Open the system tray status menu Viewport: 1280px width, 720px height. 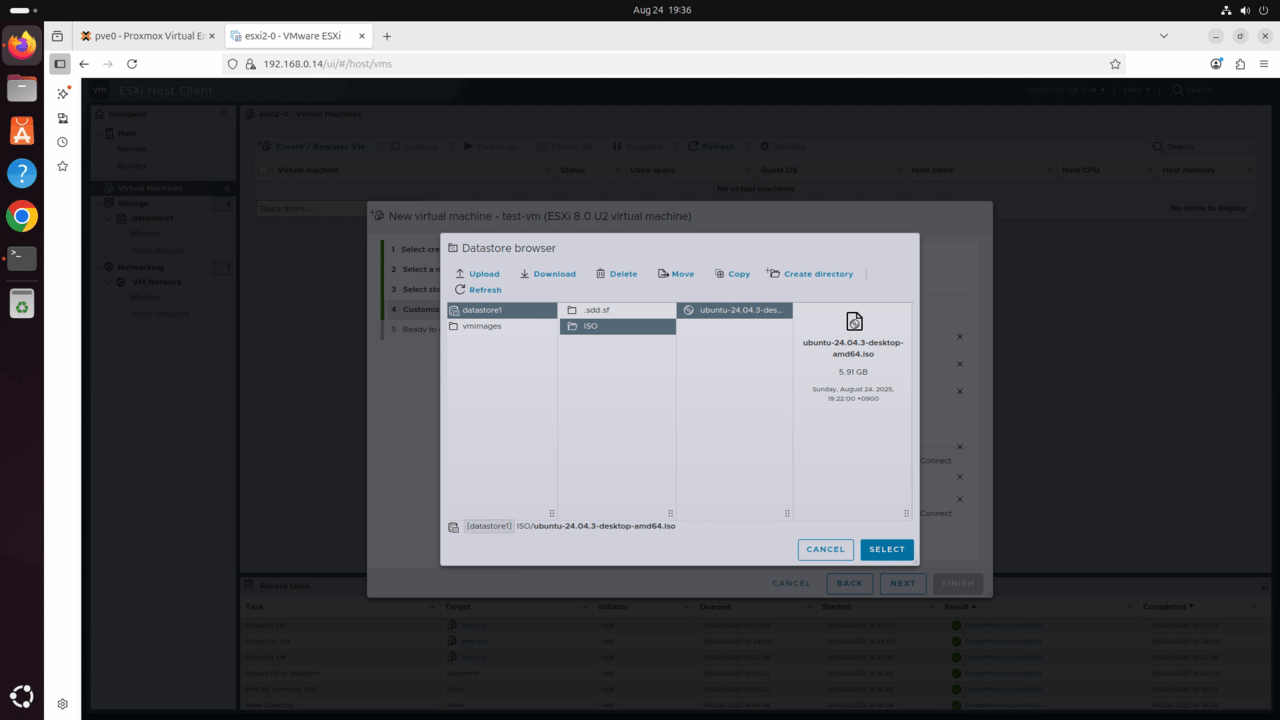point(1246,10)
